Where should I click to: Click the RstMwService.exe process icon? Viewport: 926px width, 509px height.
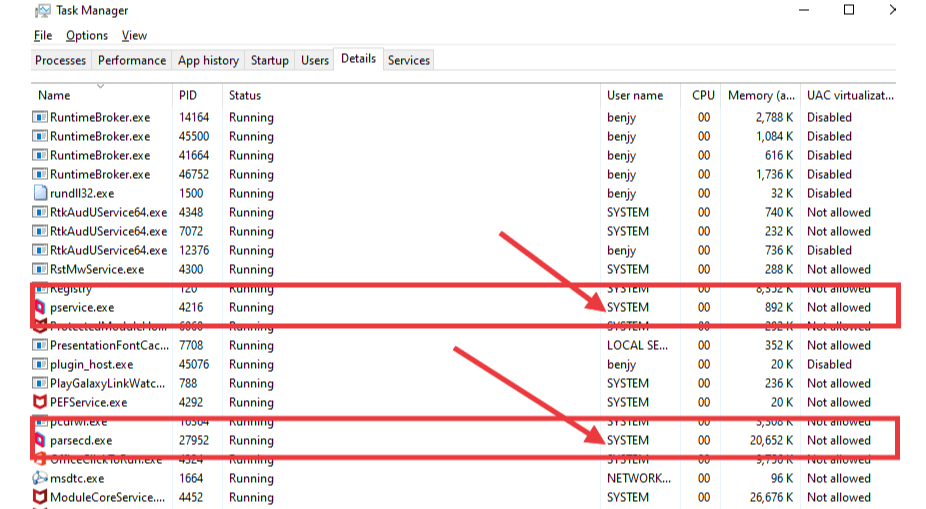(40, 269)
